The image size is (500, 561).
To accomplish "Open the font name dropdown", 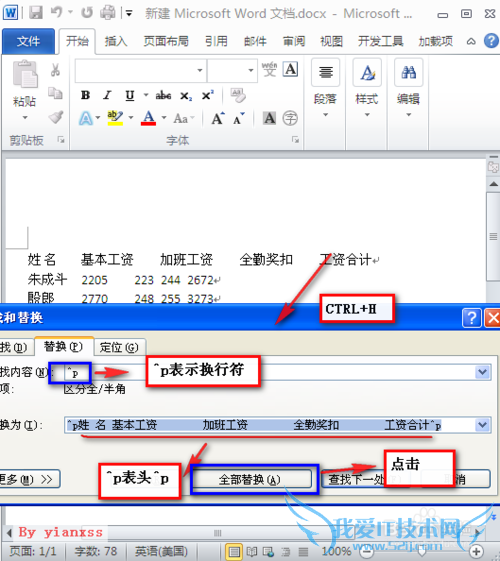I will pyautogui.click(x=200, y=70).
